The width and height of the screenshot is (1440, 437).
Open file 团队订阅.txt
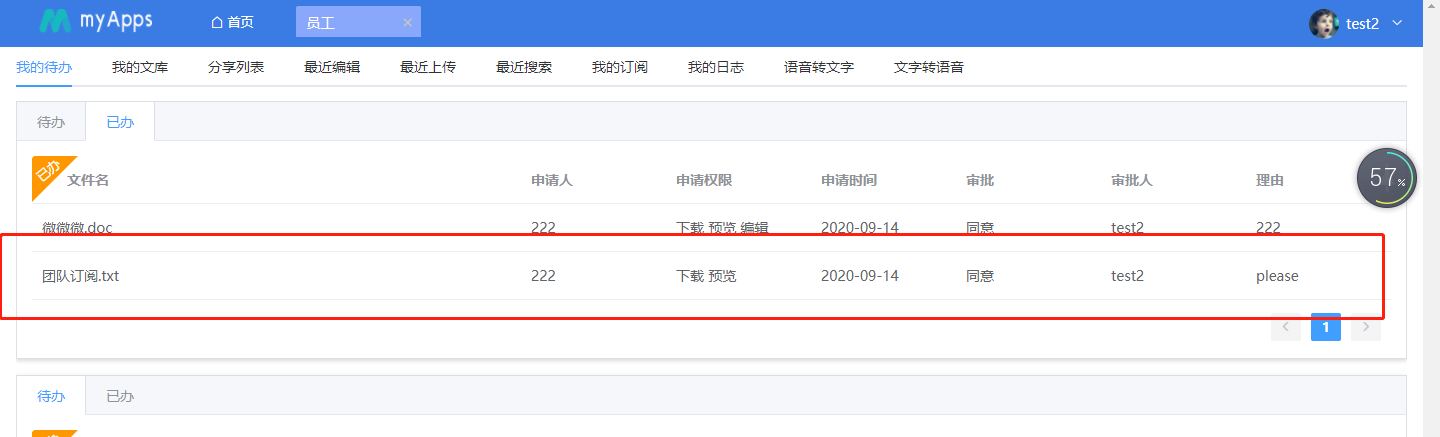[80, 276]
